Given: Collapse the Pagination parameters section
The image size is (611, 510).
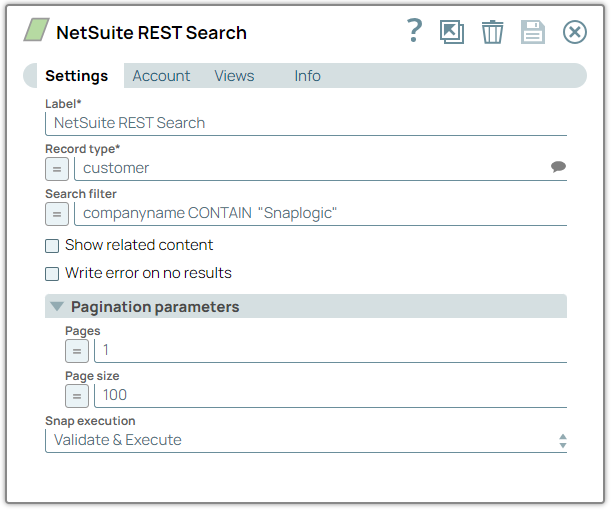Looking at the screenshot, I should 57,307.
